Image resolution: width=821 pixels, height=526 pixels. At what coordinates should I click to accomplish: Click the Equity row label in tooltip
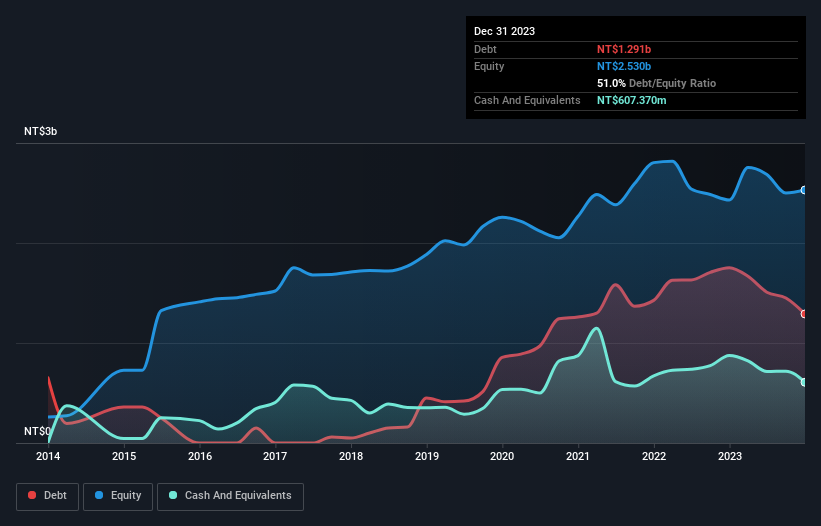489,66
